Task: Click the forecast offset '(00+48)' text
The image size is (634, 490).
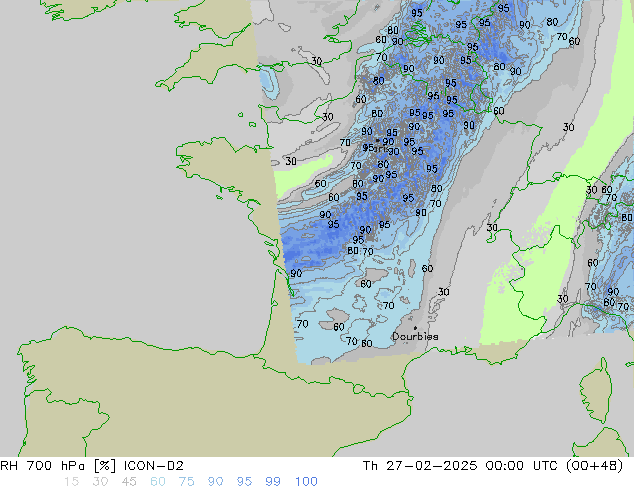Action: [594, 466]
